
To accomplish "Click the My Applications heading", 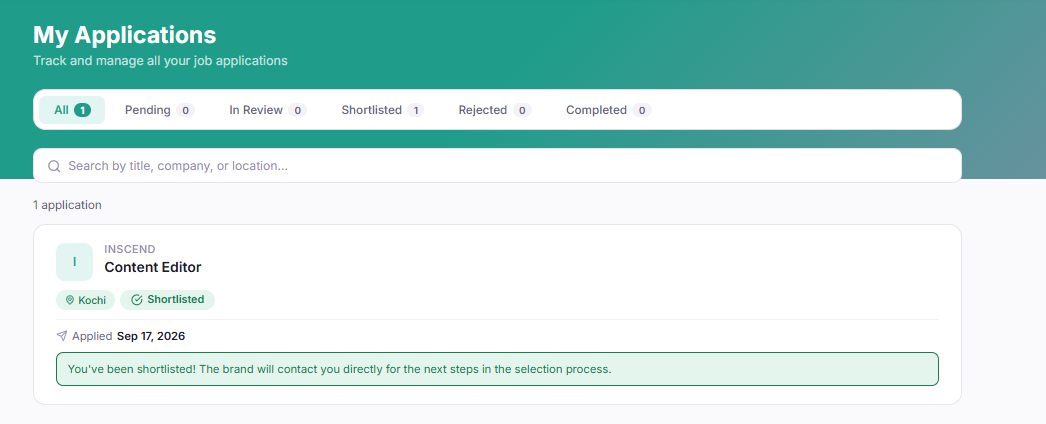I will pos(125,35).
